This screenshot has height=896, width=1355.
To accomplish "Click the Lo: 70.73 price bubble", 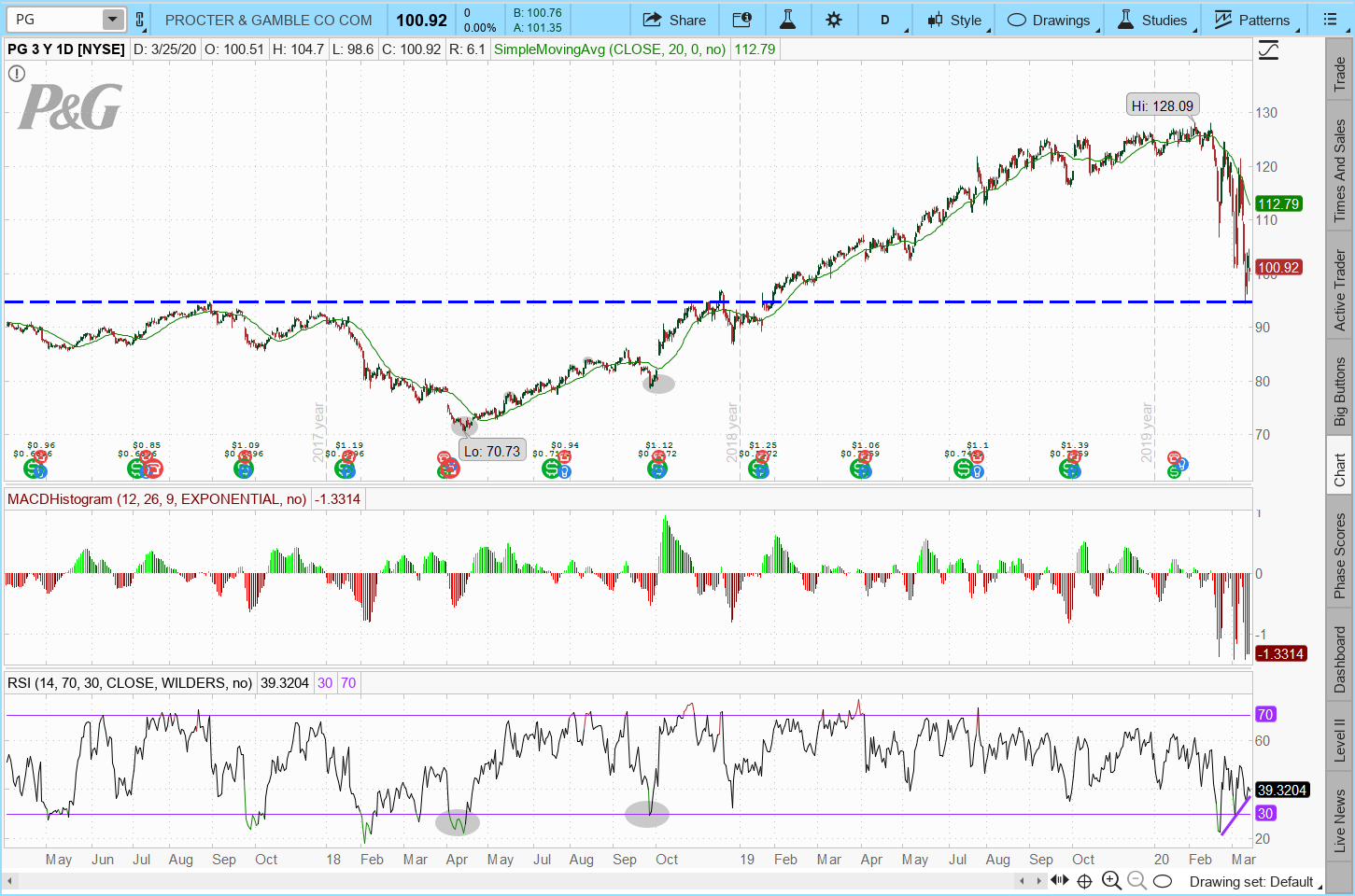I will tap(492, 451).
